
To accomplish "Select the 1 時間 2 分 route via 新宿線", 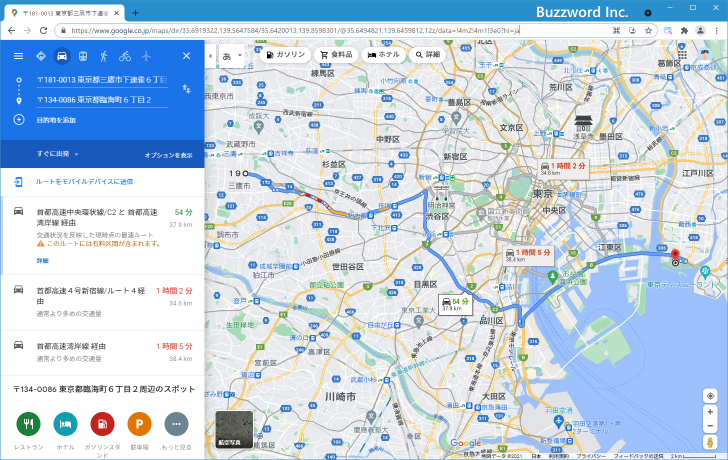I will [103, 302].
